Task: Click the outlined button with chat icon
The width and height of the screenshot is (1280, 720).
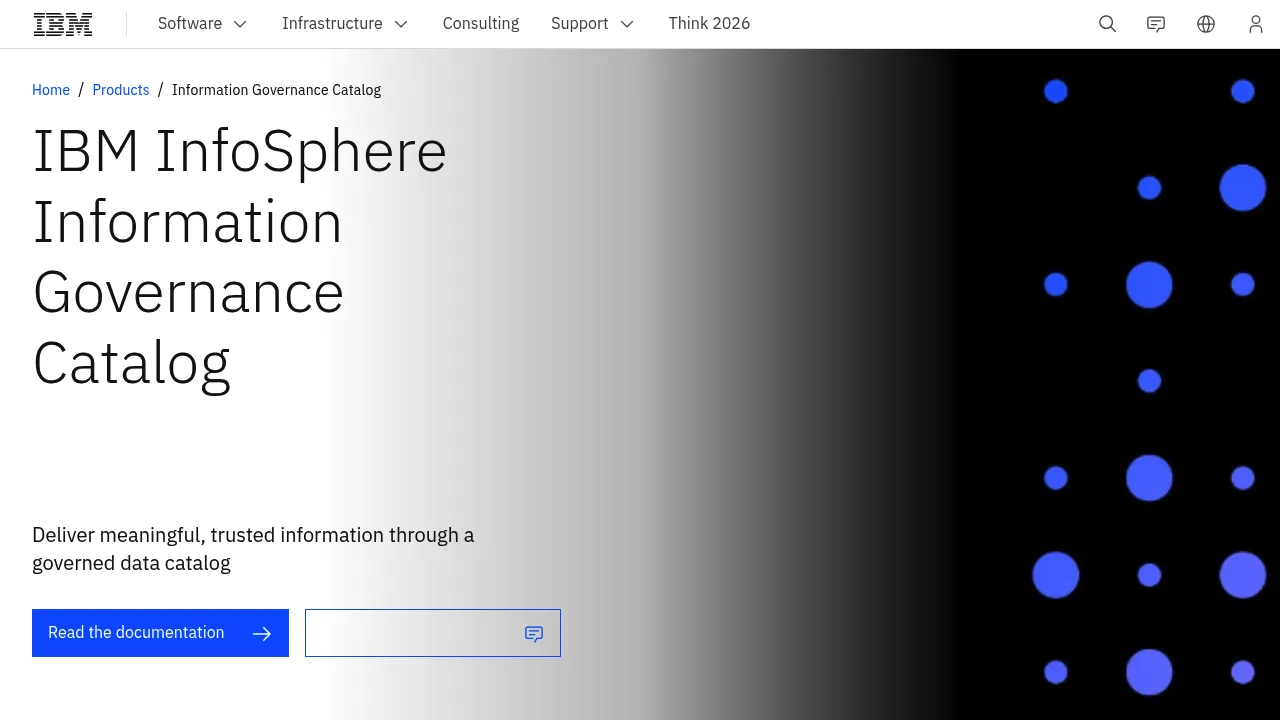Action: 433,633
